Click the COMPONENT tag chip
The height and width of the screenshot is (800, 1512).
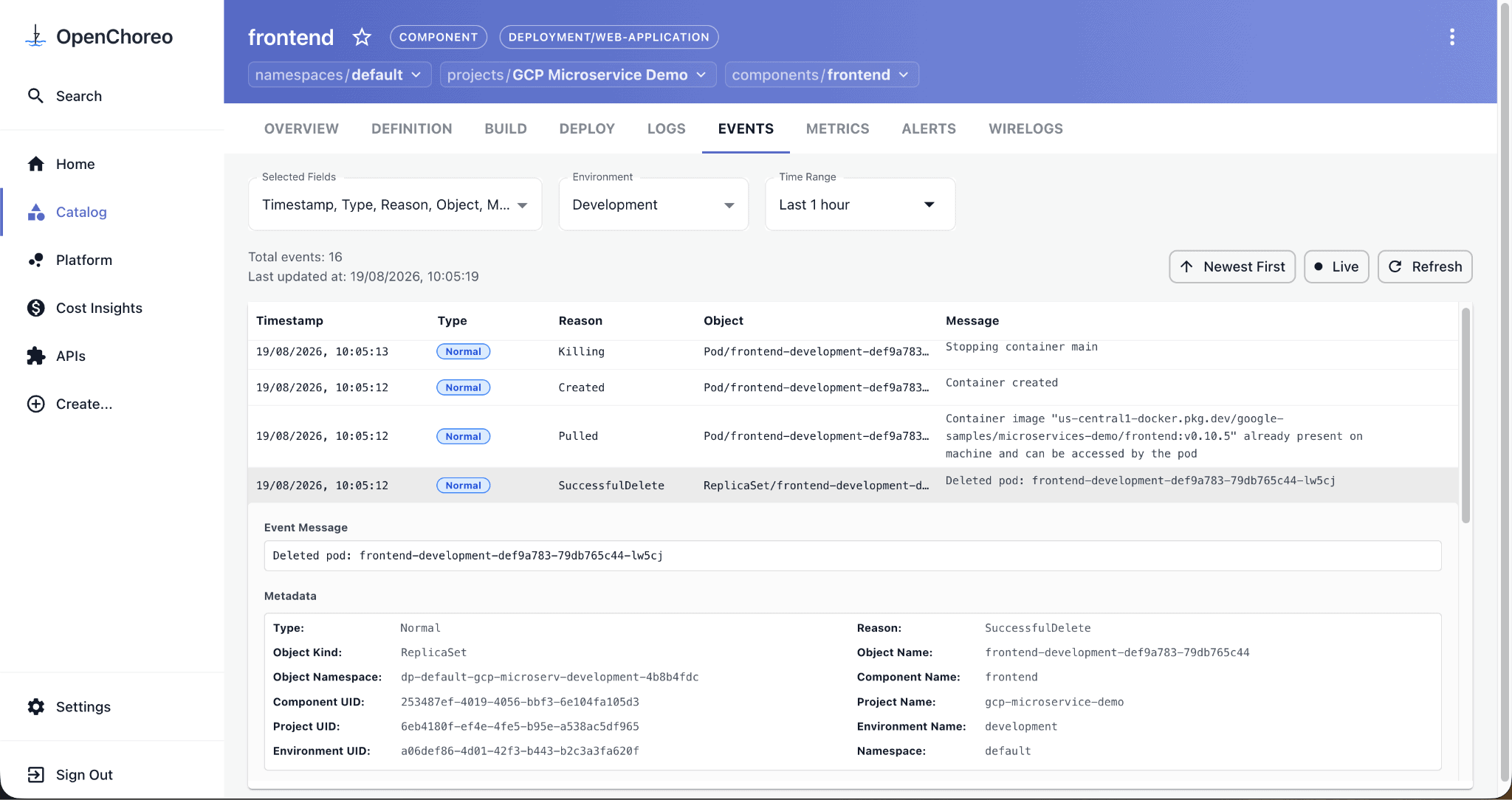tap(439, 37)
